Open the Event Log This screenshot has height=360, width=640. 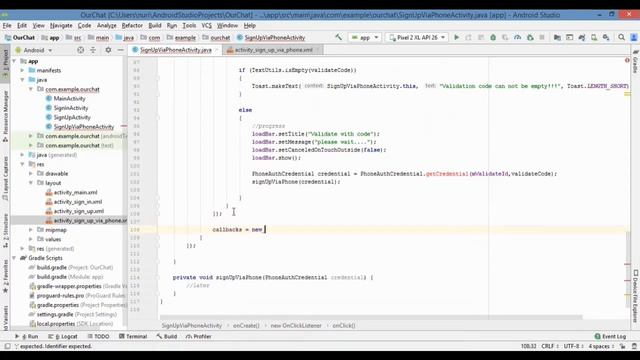click(610, 336)
